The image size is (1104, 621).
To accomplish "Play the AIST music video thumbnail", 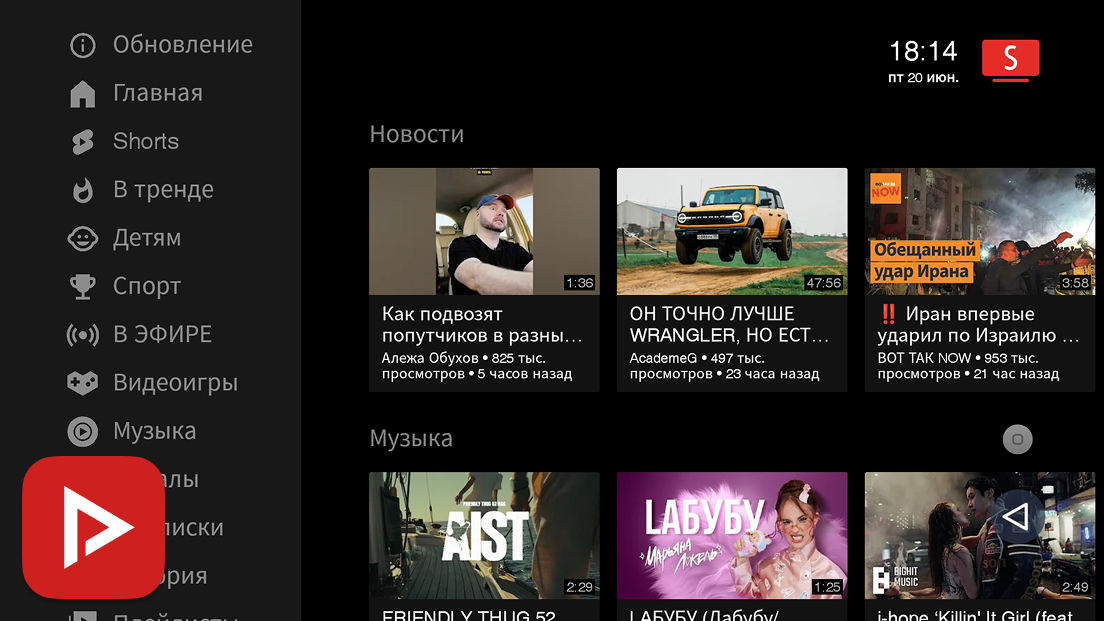I will coord(484,535).
